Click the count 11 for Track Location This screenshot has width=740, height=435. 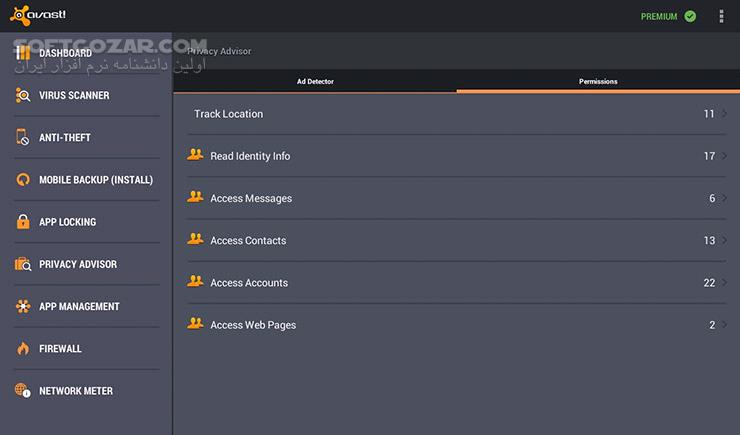click(x=709, y=114)
